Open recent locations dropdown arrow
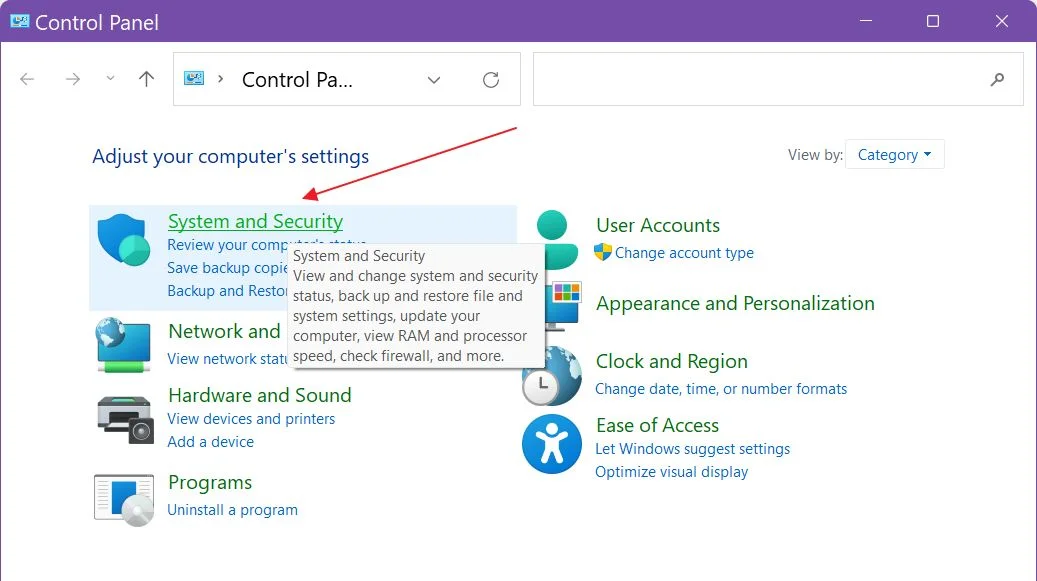The height and width of the screenshot is (581, 1037). click(110, 79)
